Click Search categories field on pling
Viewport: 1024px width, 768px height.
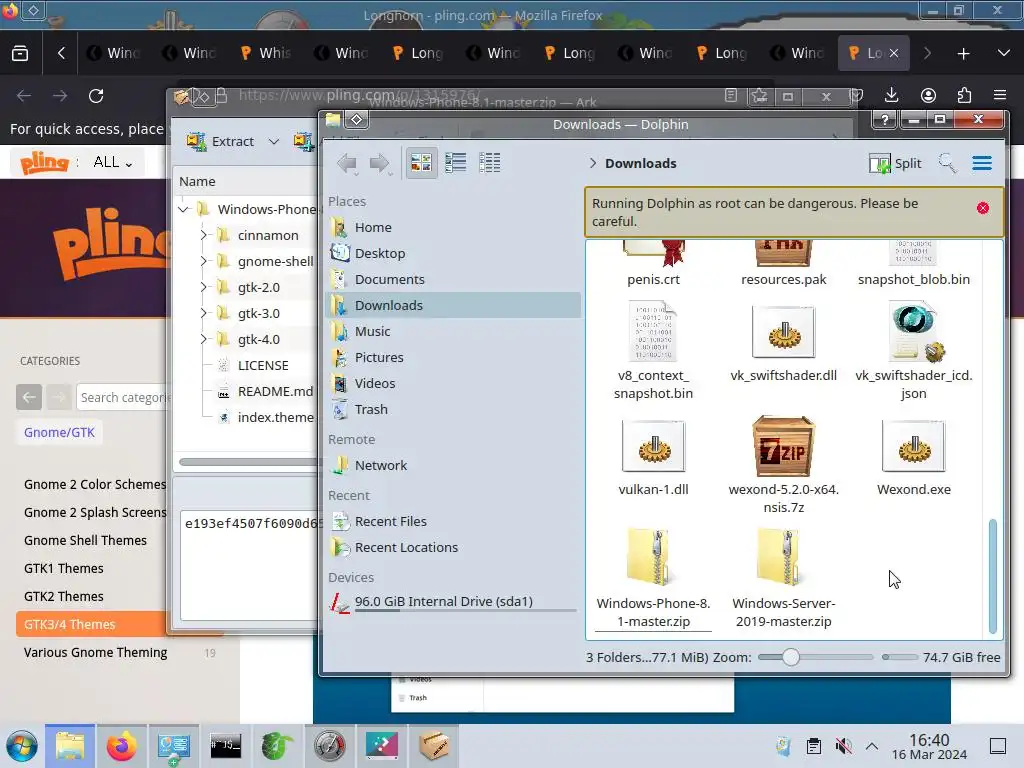tap(124, 397)
